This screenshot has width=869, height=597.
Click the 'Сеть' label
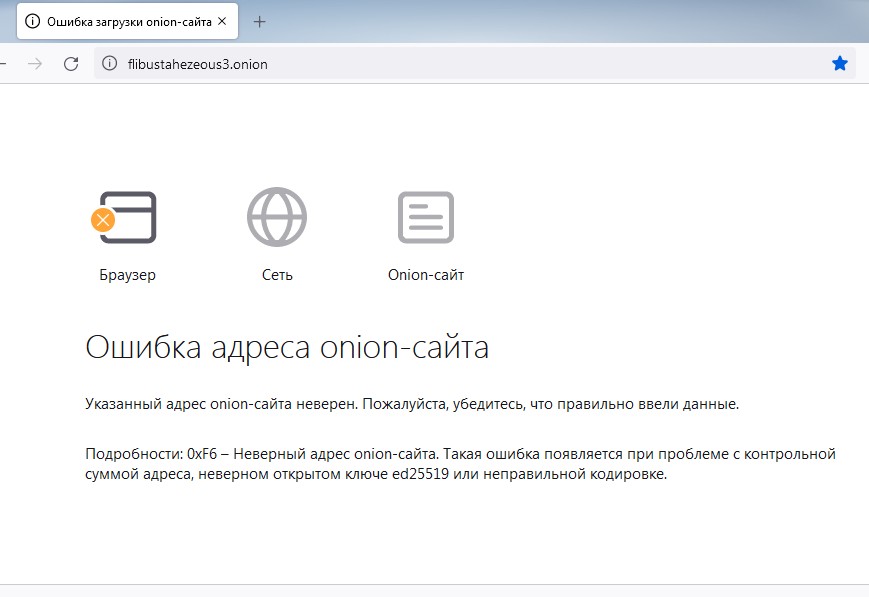(x=277, y=275)
